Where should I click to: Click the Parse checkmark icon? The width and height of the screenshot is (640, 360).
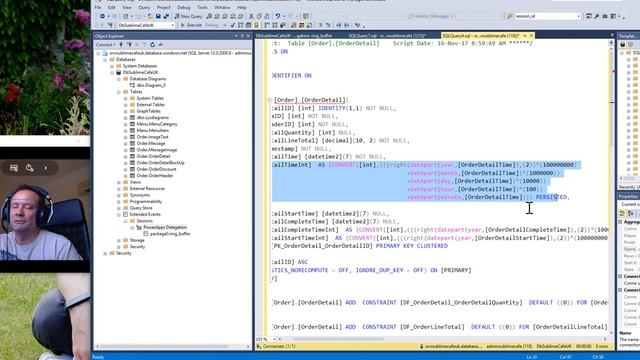click(233, 25)
